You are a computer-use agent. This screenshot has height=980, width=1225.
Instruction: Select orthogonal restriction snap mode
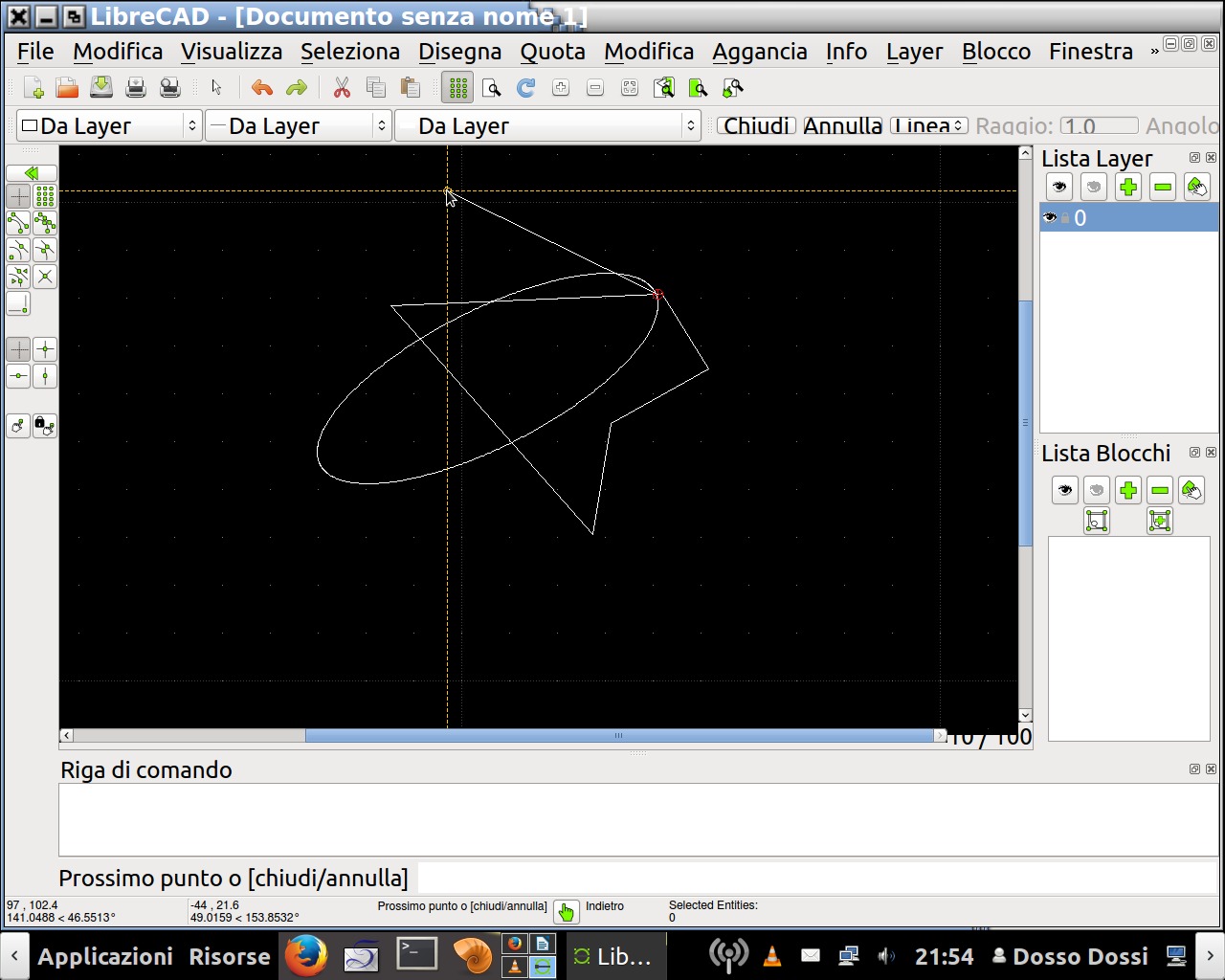click(x=45, y=349)
